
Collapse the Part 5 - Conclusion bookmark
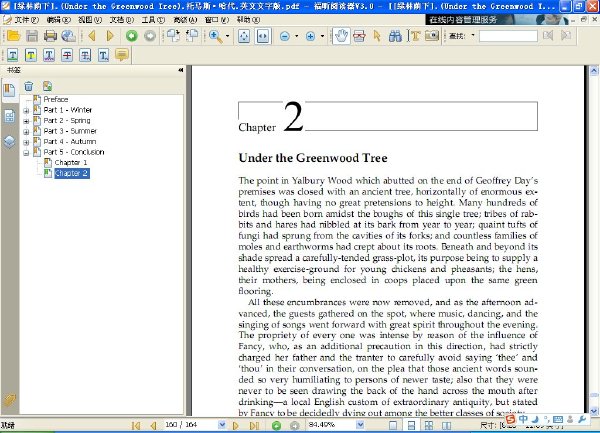(x=26, y=153)
